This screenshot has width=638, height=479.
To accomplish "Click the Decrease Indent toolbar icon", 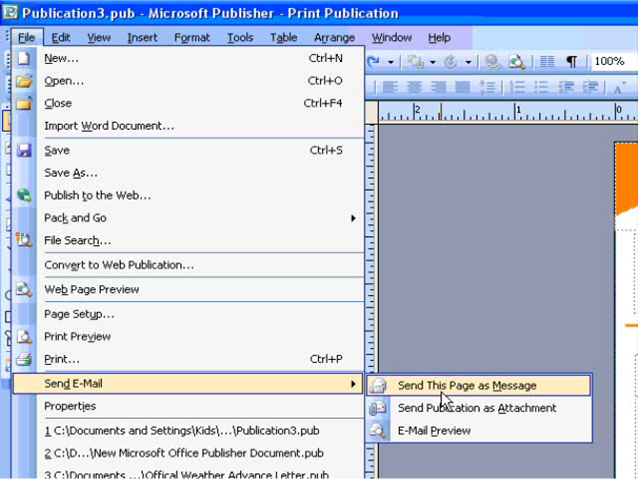I will tap(566, 87).
